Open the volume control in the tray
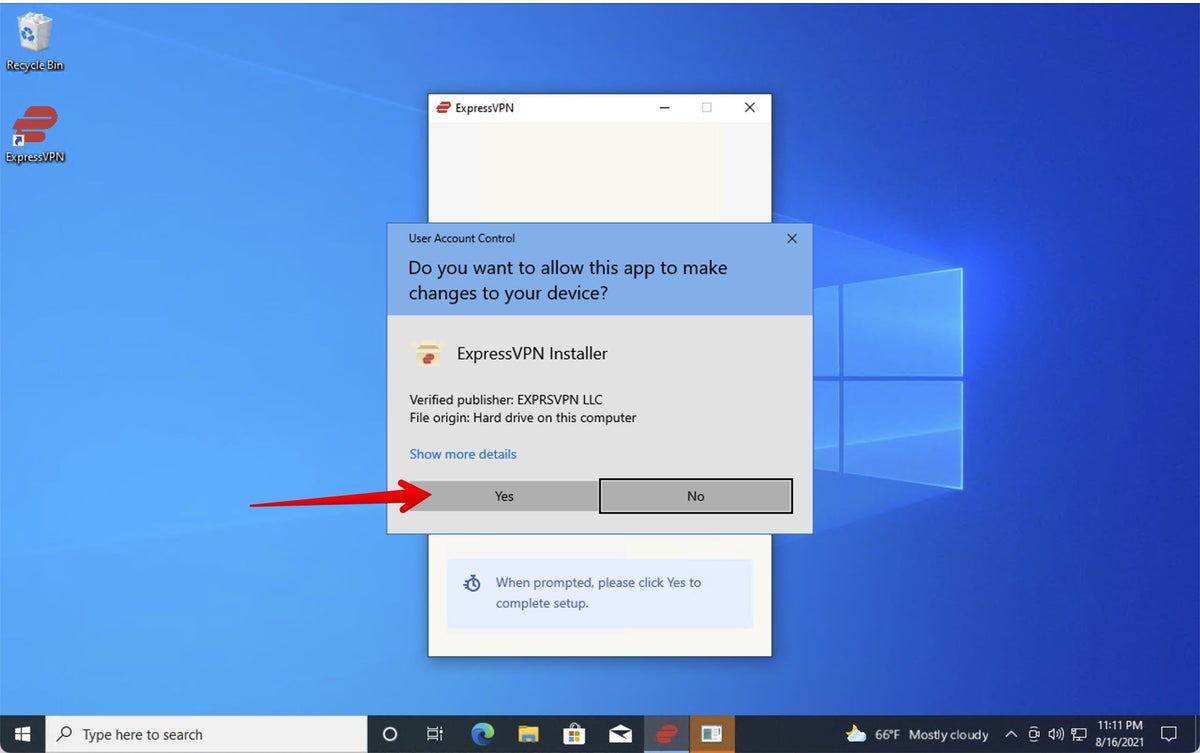 (x=1056, y=734)
